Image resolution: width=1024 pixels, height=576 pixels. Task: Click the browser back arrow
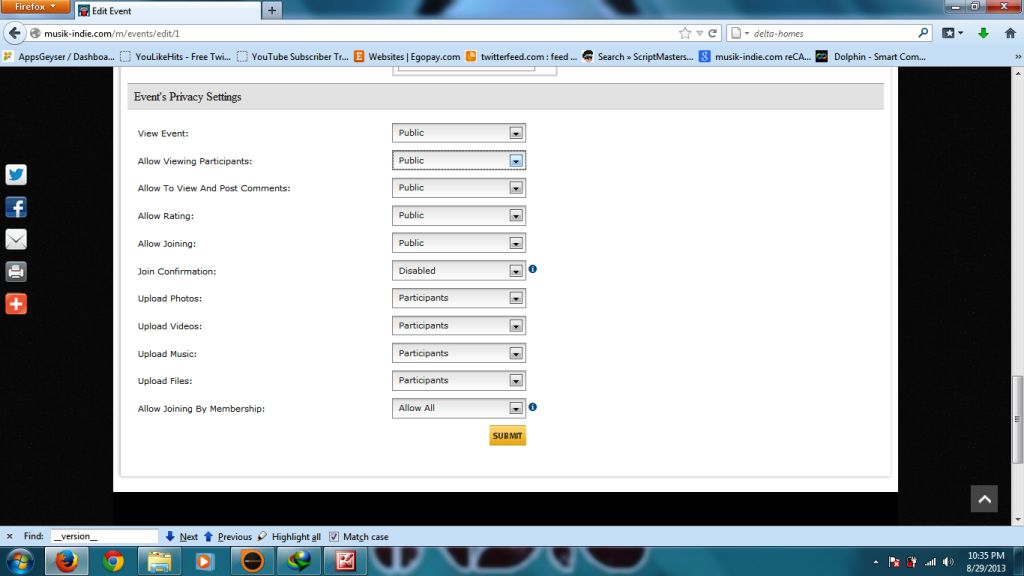pyautogui.click(x=14, y=33)
